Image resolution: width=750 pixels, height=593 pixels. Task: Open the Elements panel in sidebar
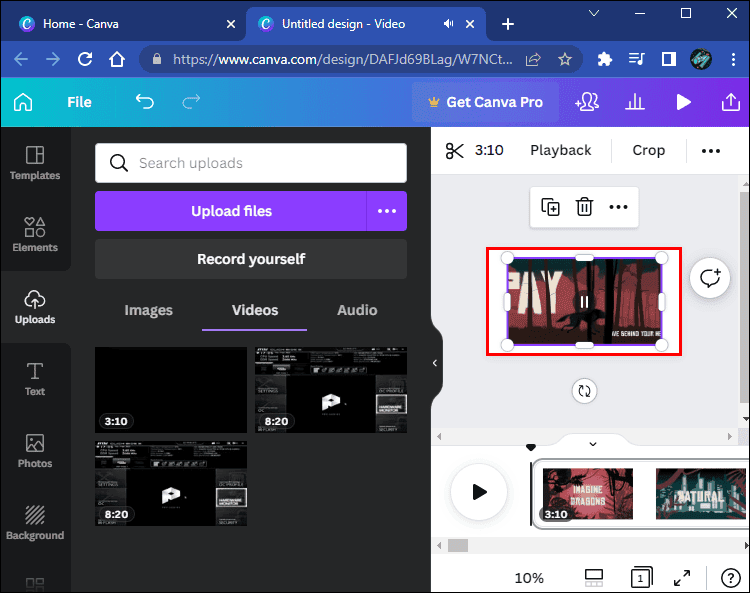coord(35,234)
